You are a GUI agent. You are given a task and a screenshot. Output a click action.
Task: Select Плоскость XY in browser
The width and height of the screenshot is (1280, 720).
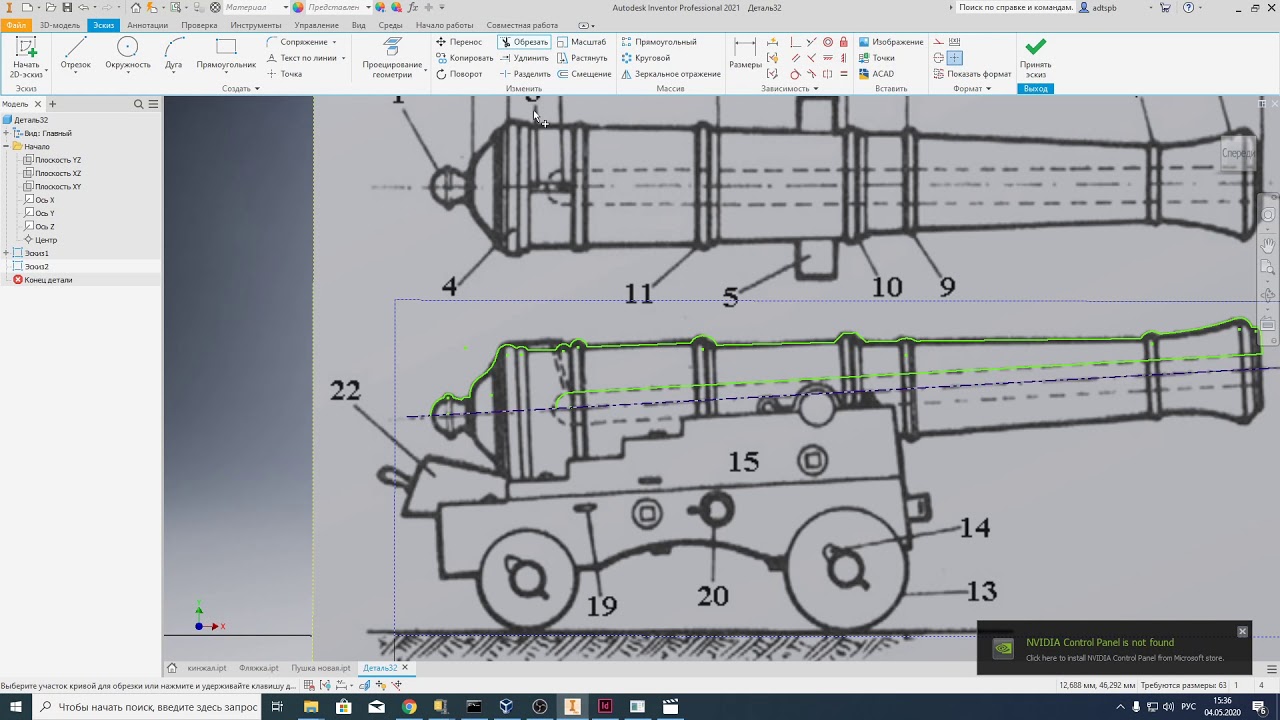pyautogui.click(x=52, y=187)
